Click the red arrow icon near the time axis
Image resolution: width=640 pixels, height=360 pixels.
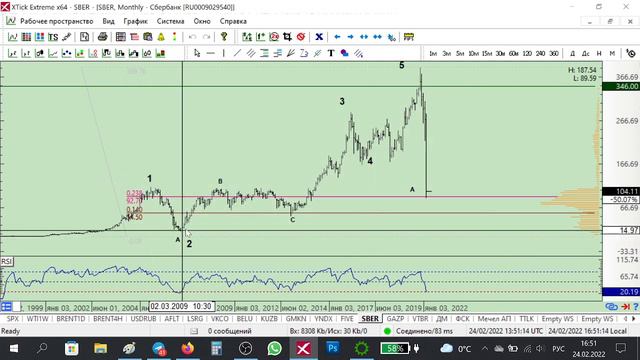(x=625, y=307)
